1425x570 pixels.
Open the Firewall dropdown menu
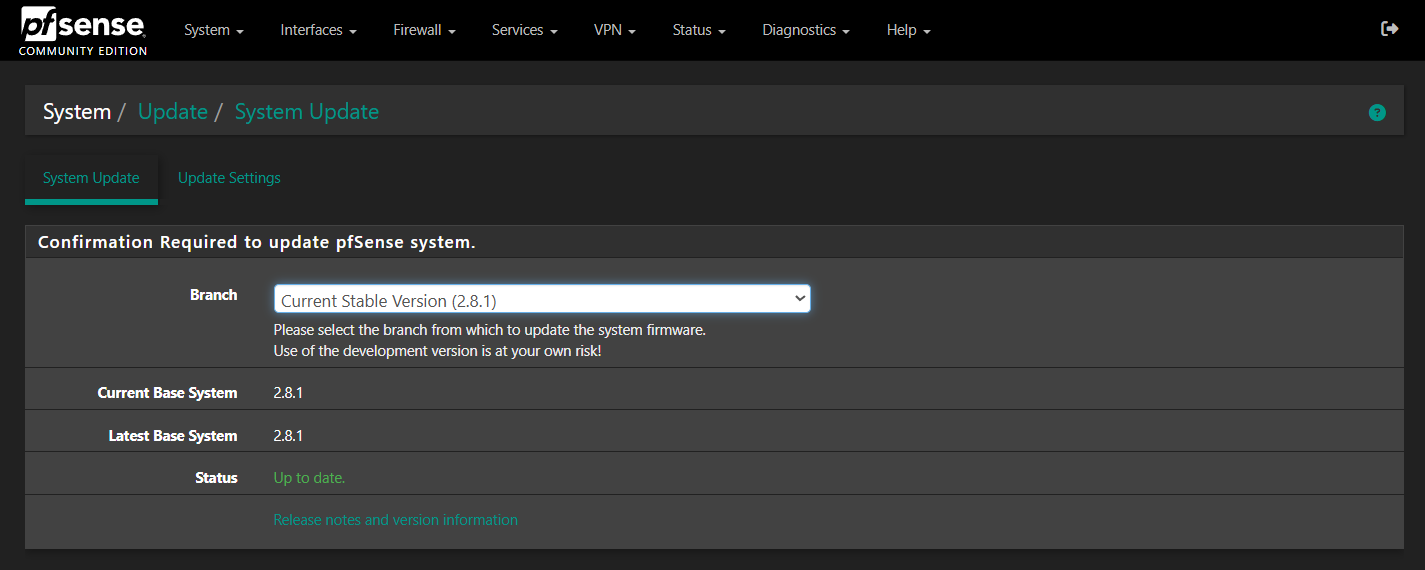(424, 30)
